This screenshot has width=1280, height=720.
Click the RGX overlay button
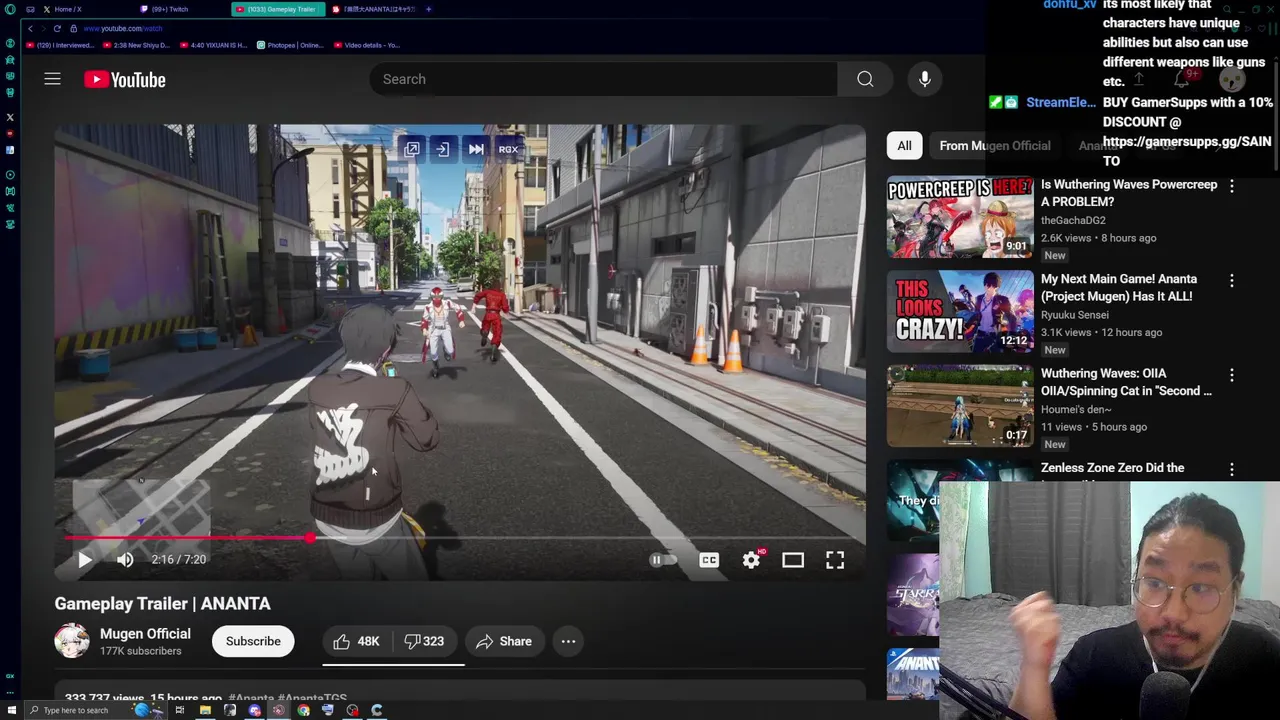point(508,149)
